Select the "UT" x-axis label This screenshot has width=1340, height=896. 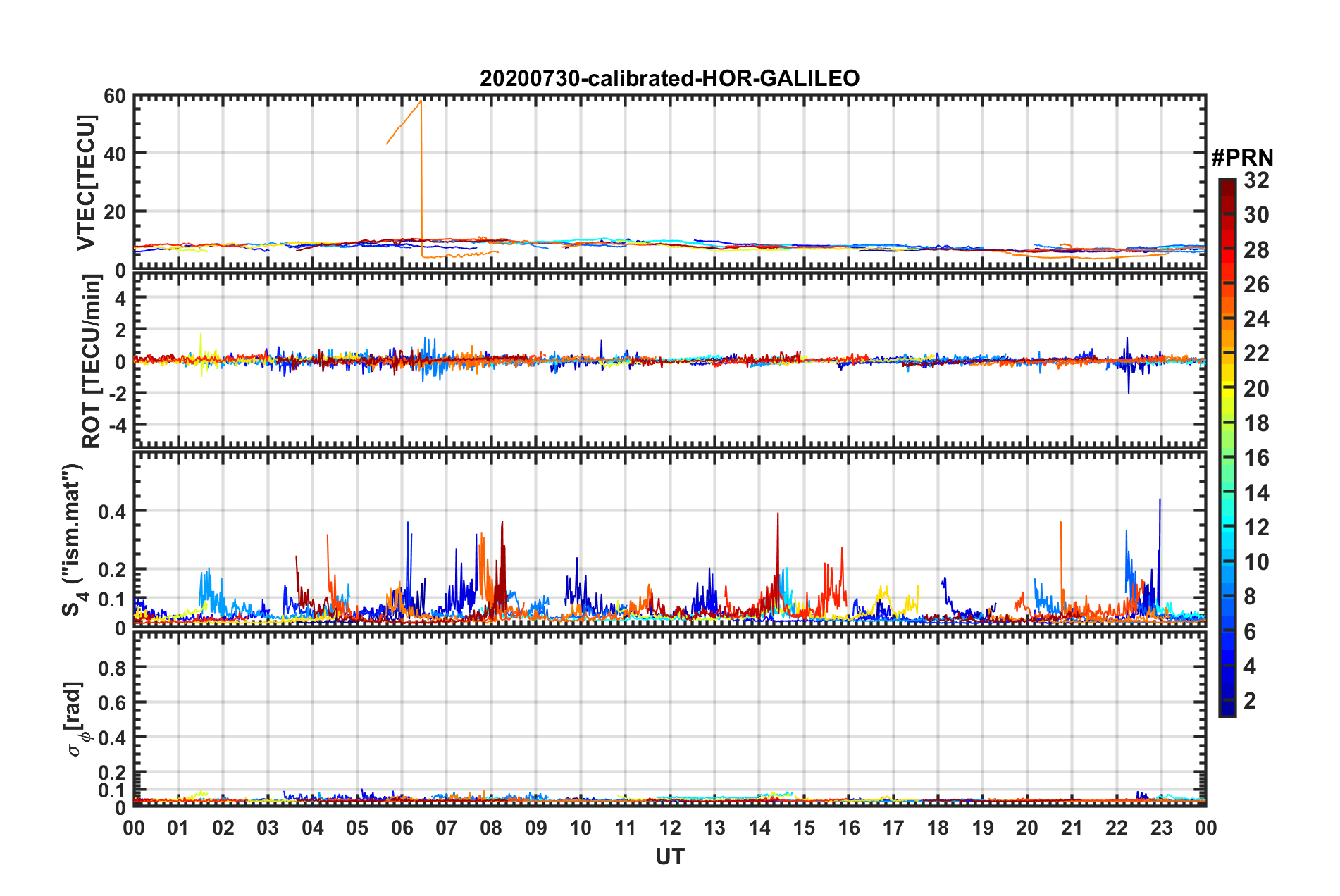coord(670,857)
